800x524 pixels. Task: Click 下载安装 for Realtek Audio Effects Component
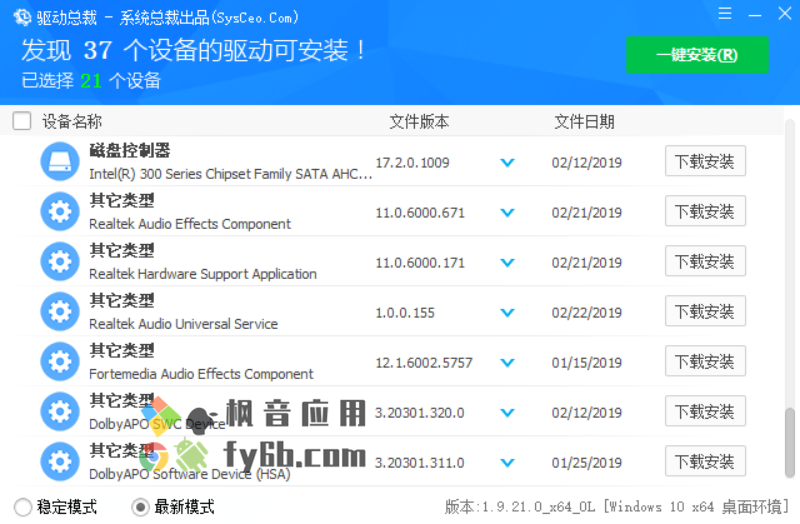[x=705, y=211]
